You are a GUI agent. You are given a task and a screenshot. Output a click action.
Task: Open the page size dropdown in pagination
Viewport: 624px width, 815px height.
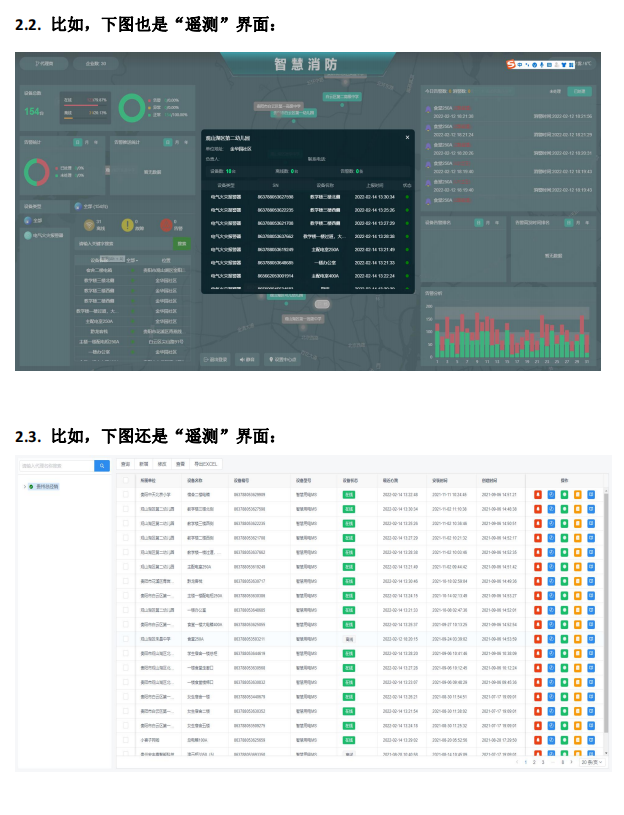[x=591, y=762]
